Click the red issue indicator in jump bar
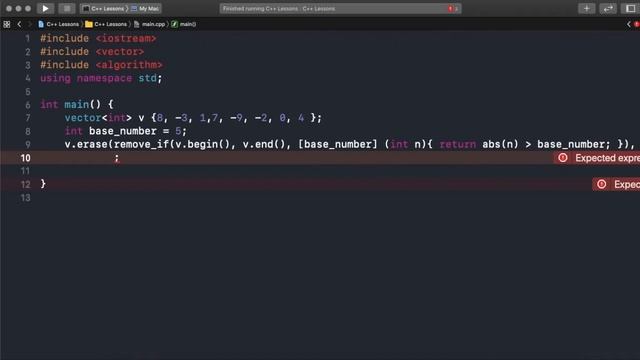Screen dimensions: 640x360 [636, 24]
